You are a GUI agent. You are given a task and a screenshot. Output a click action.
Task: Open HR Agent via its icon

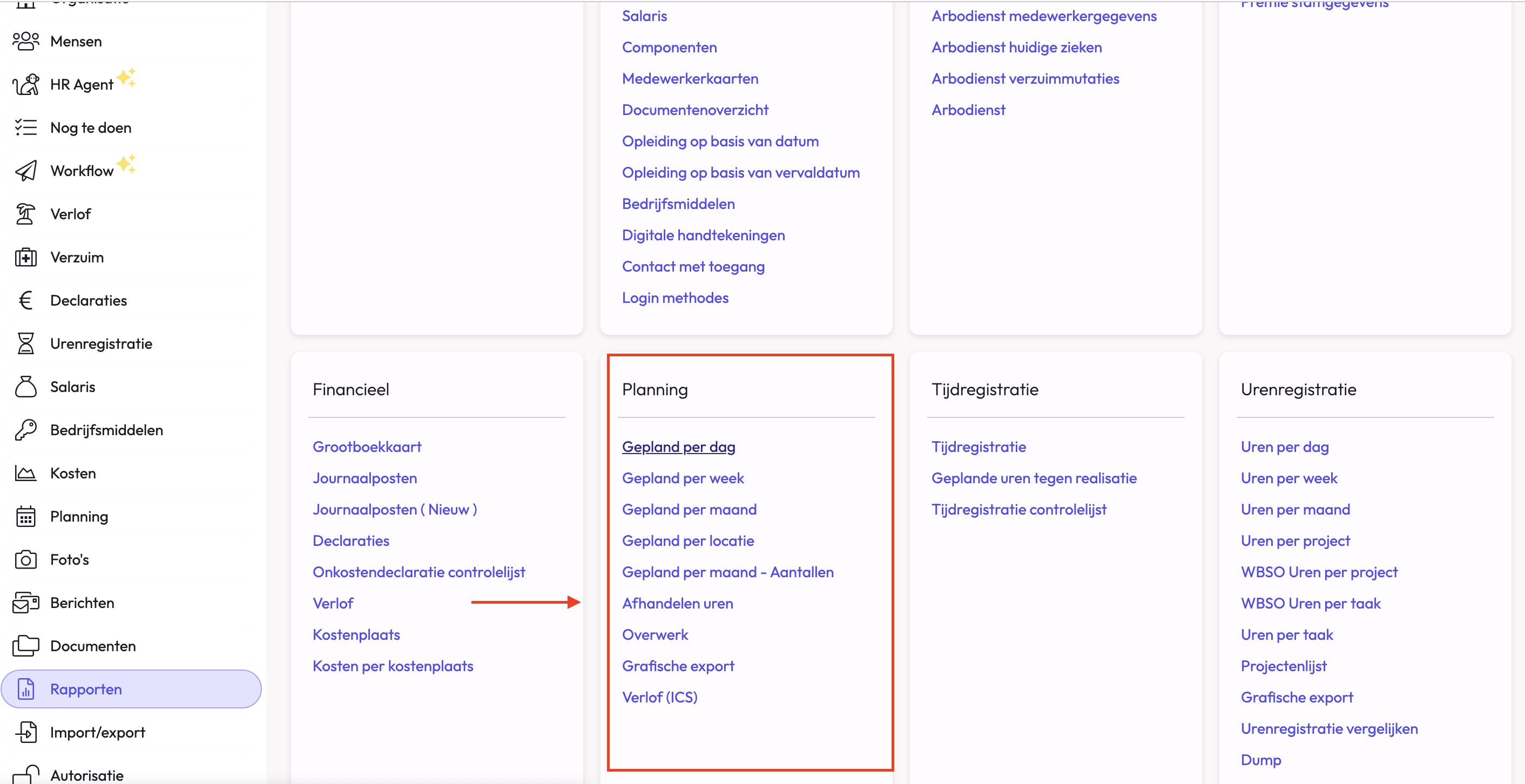tap(25, 85)
